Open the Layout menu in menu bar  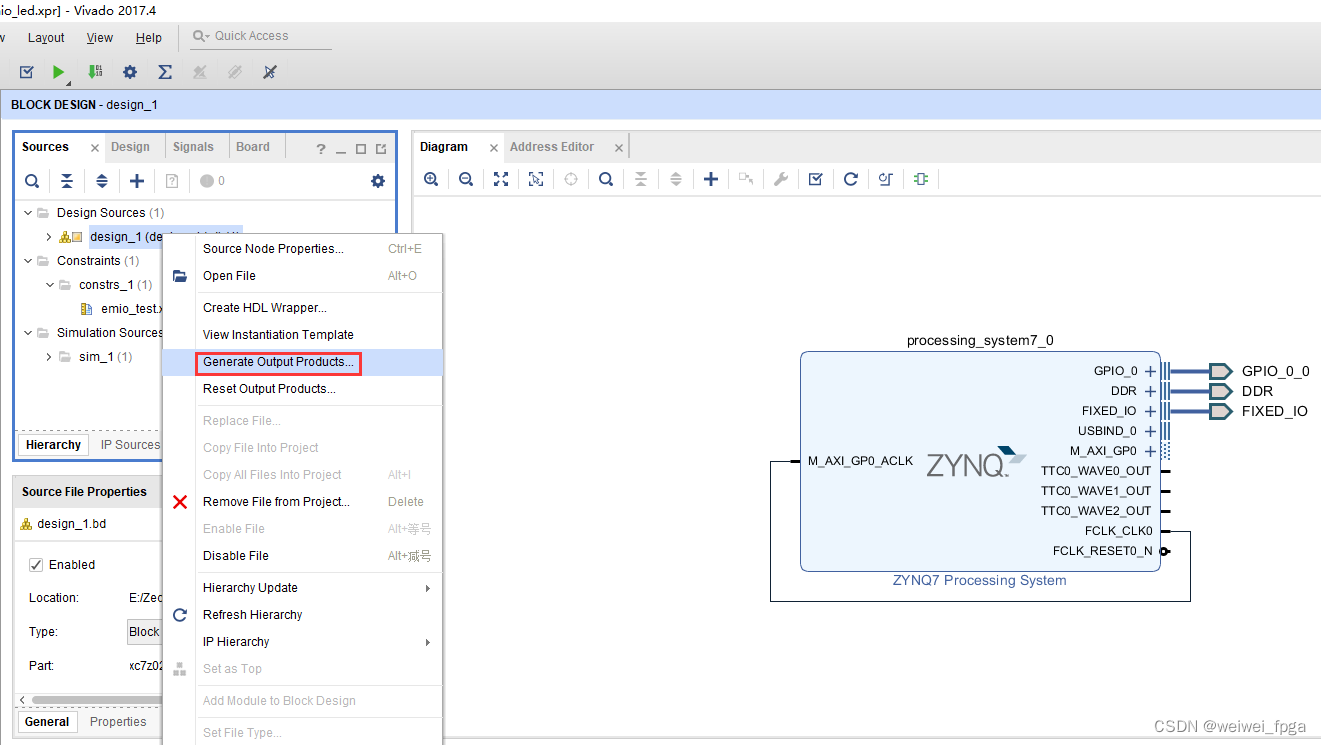[x=46, y=38]
